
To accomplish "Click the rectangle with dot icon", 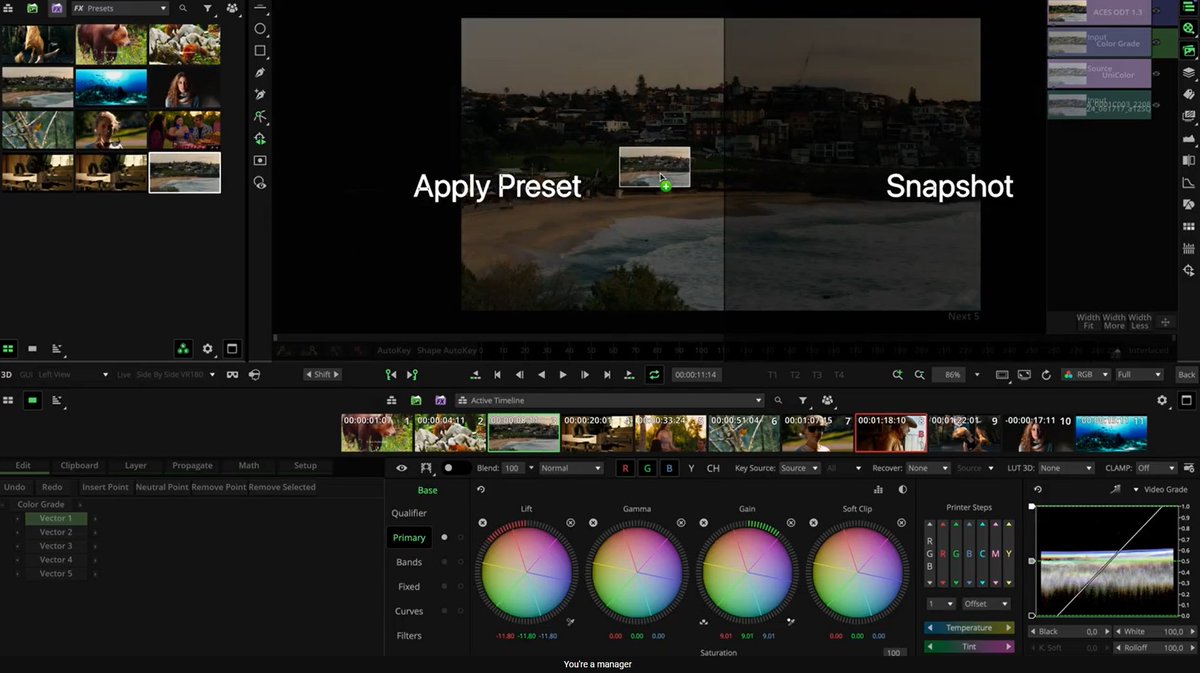I will tap(260, 160).
